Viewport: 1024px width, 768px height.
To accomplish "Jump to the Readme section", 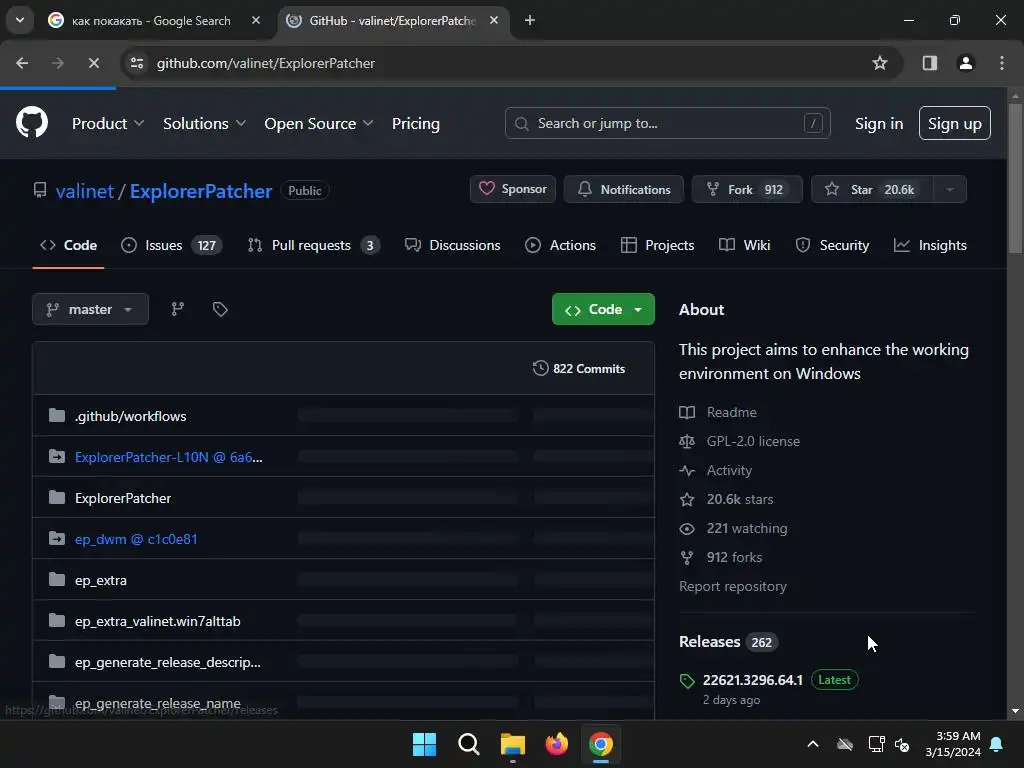I will [718, 412].
